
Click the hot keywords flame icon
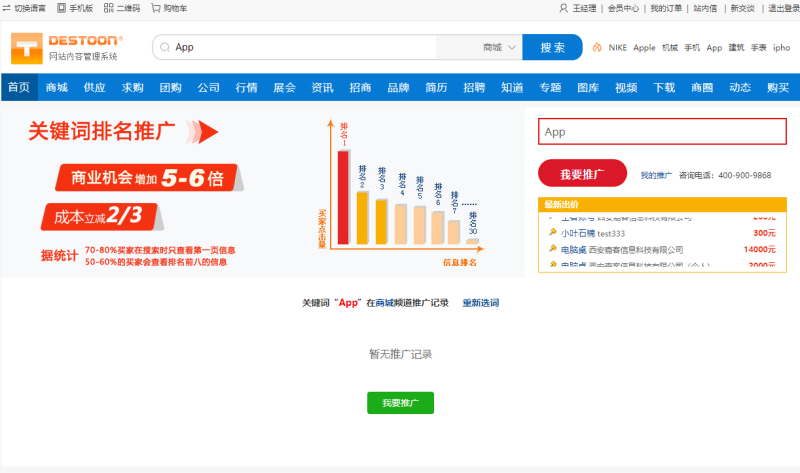click(596, 47)
